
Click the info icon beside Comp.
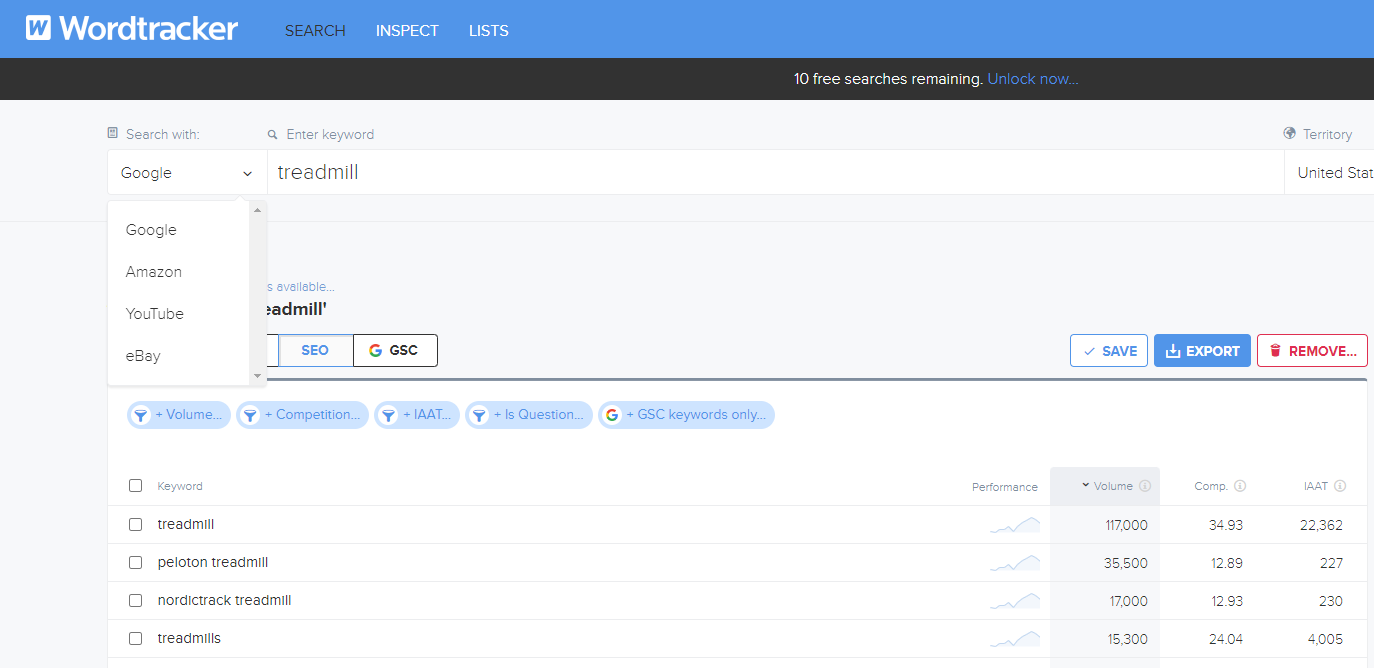(x=1240, y=486)
